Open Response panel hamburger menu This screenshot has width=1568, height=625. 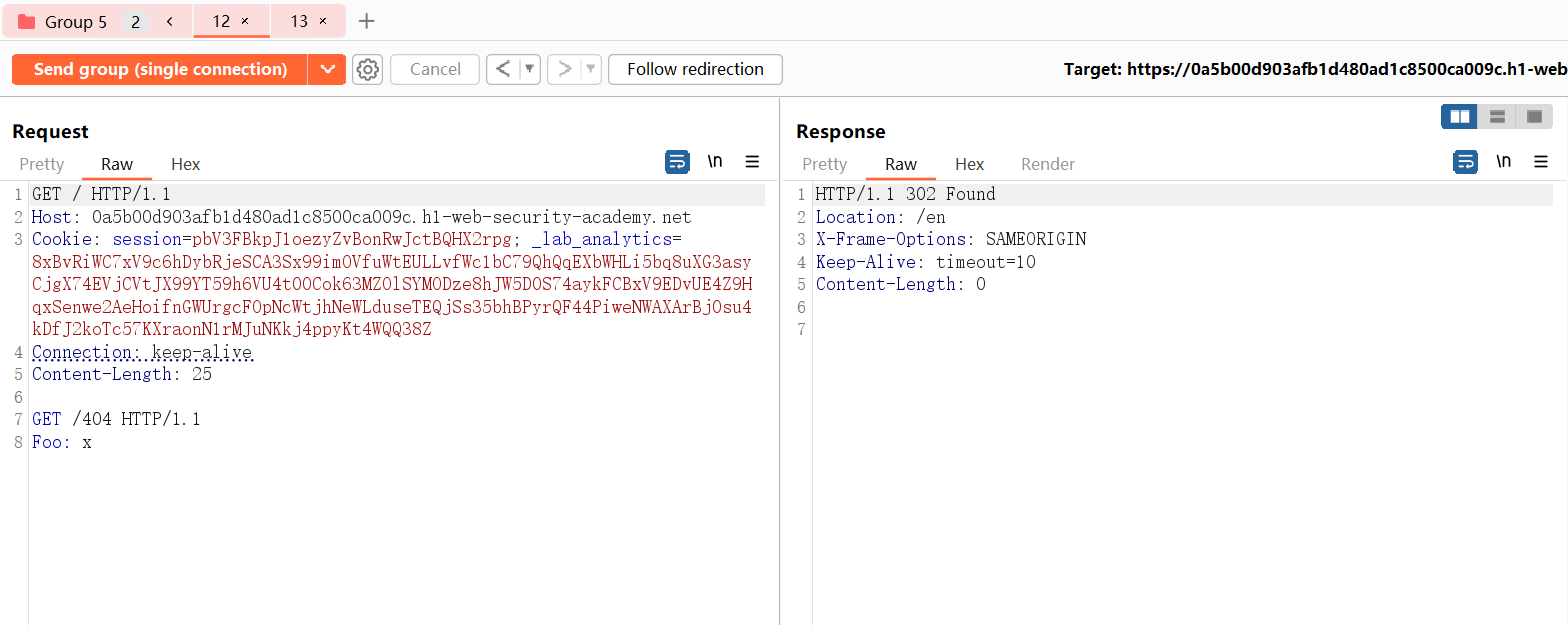click(x=1540, y=162)
